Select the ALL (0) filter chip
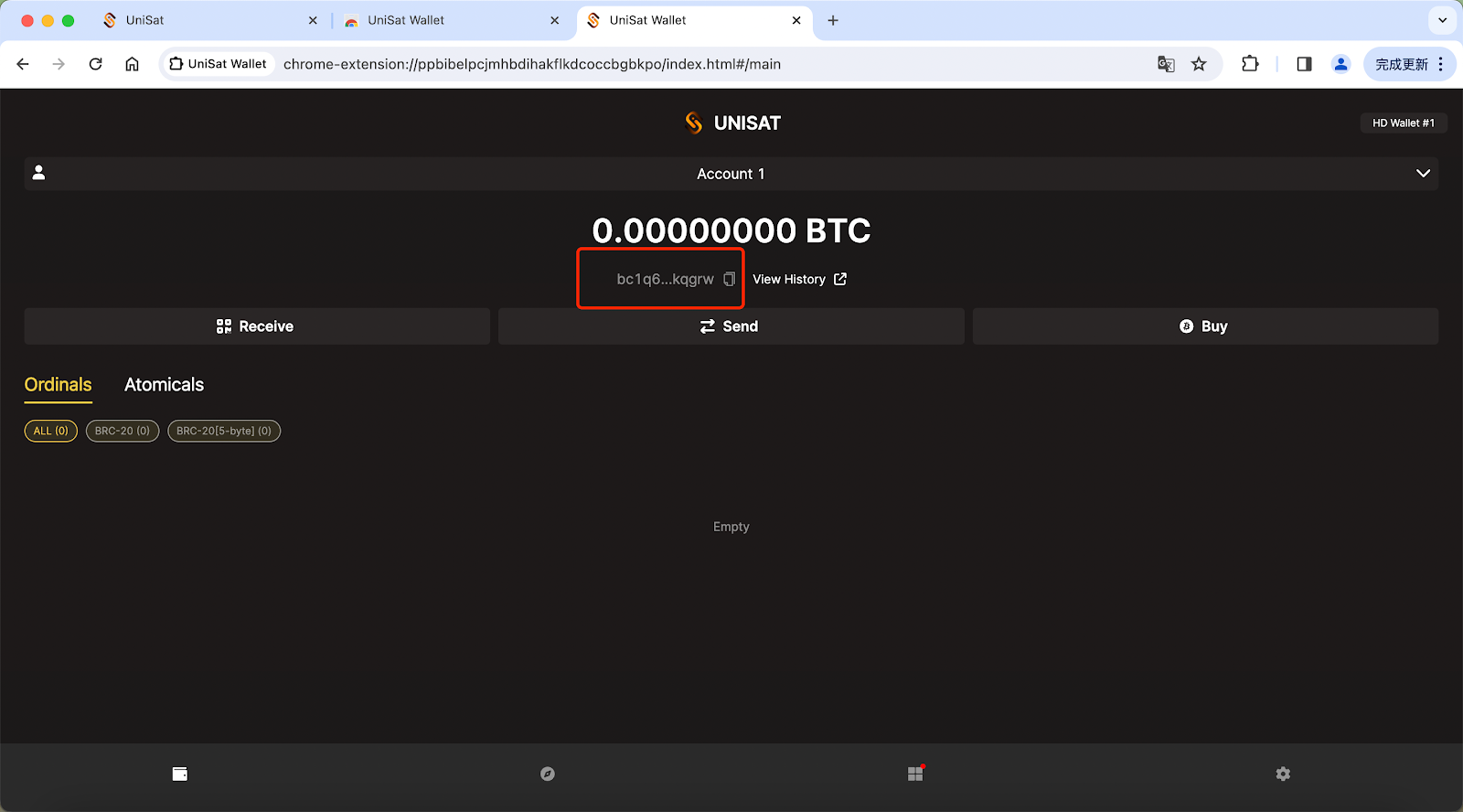Screen dimensions: 1463x812 click(50, 431)
